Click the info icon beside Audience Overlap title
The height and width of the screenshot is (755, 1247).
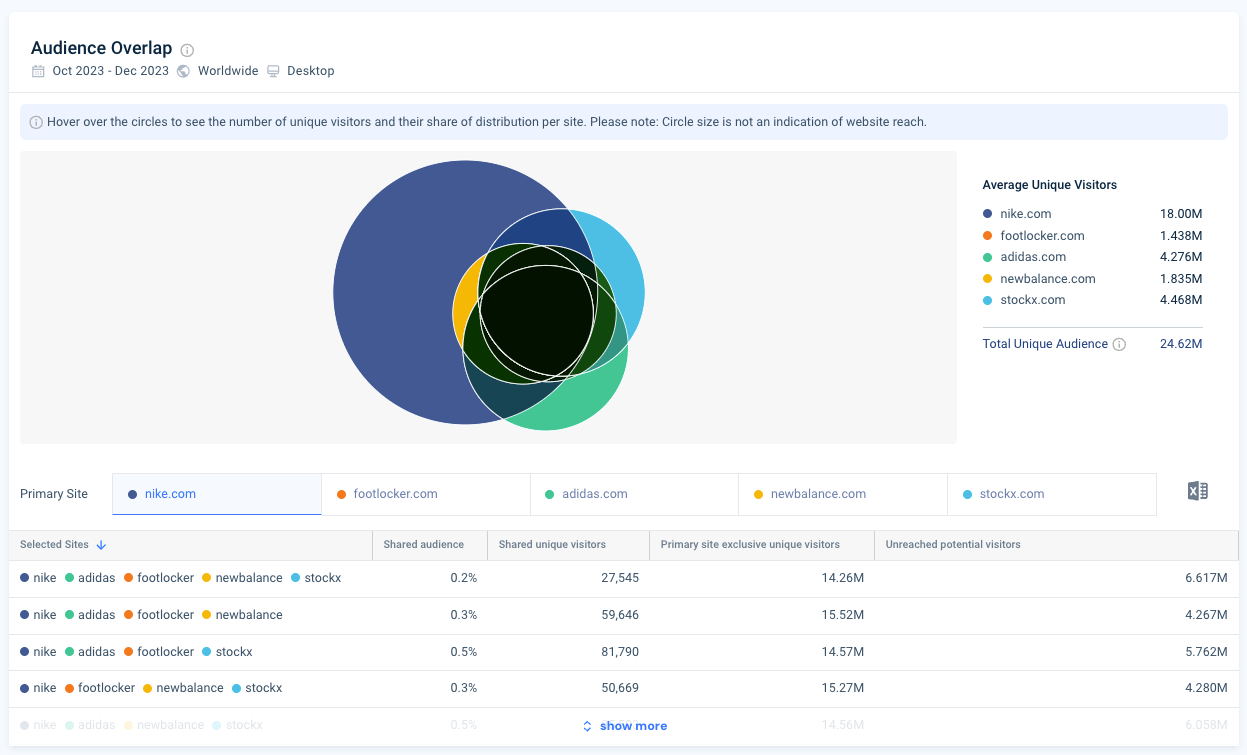[x=187, y=48]
